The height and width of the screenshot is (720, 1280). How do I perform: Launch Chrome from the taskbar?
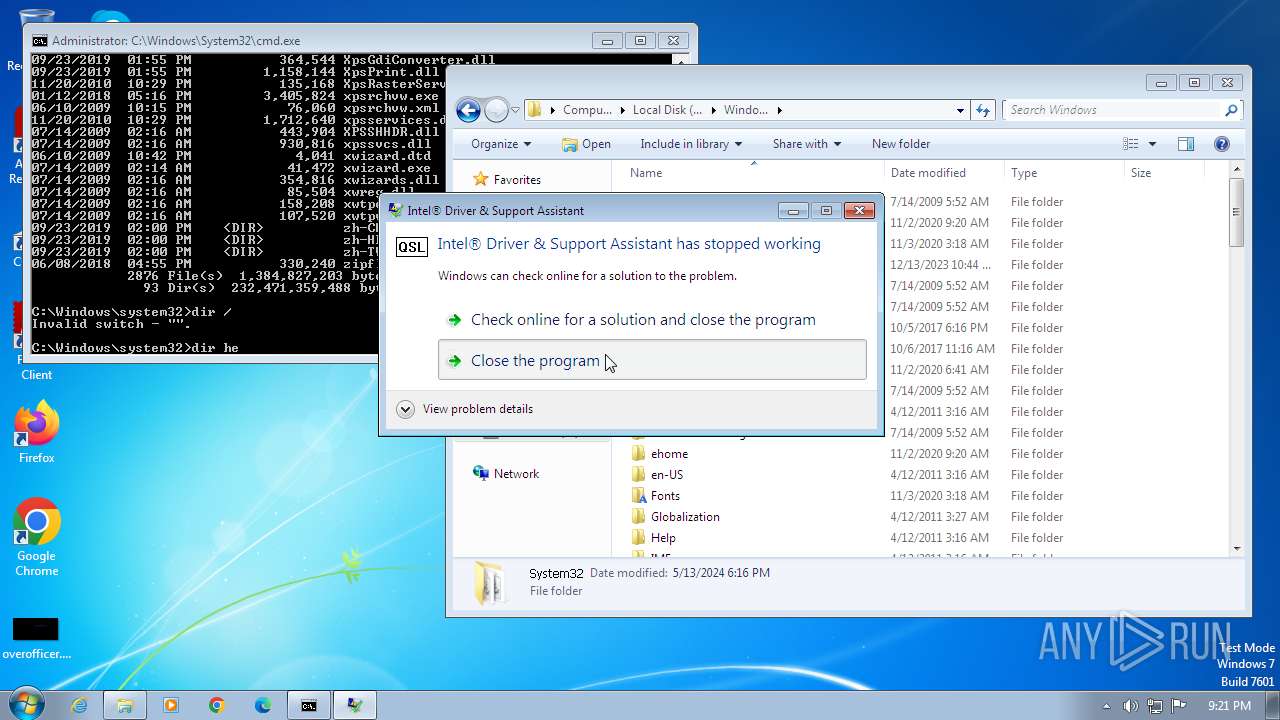coord(217,705)
